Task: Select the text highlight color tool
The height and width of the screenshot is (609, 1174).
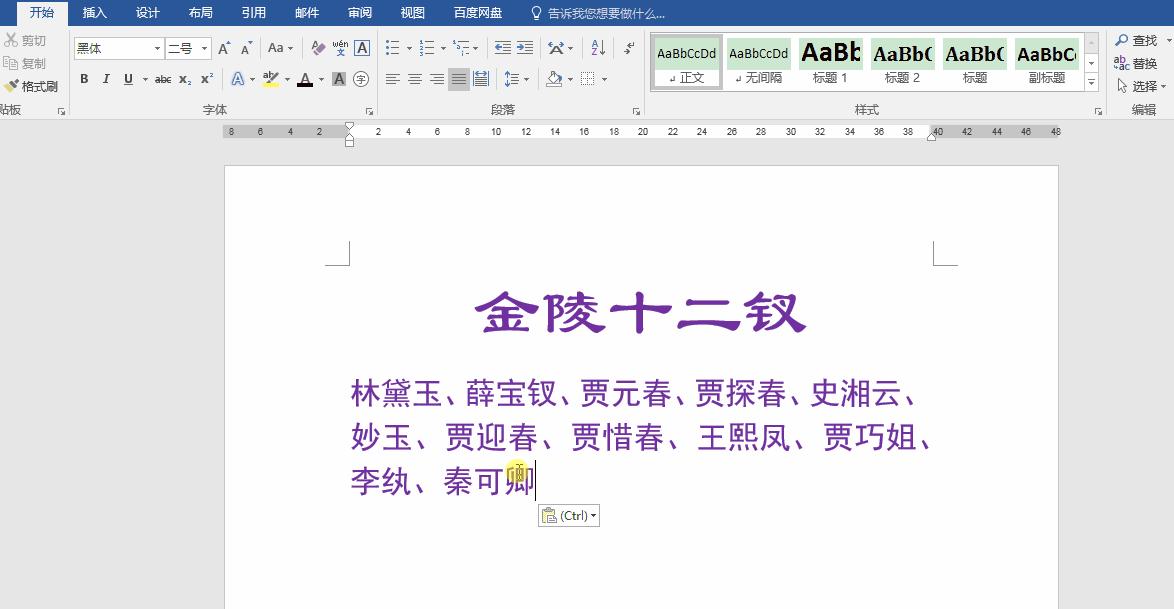Action: [270, 78]
